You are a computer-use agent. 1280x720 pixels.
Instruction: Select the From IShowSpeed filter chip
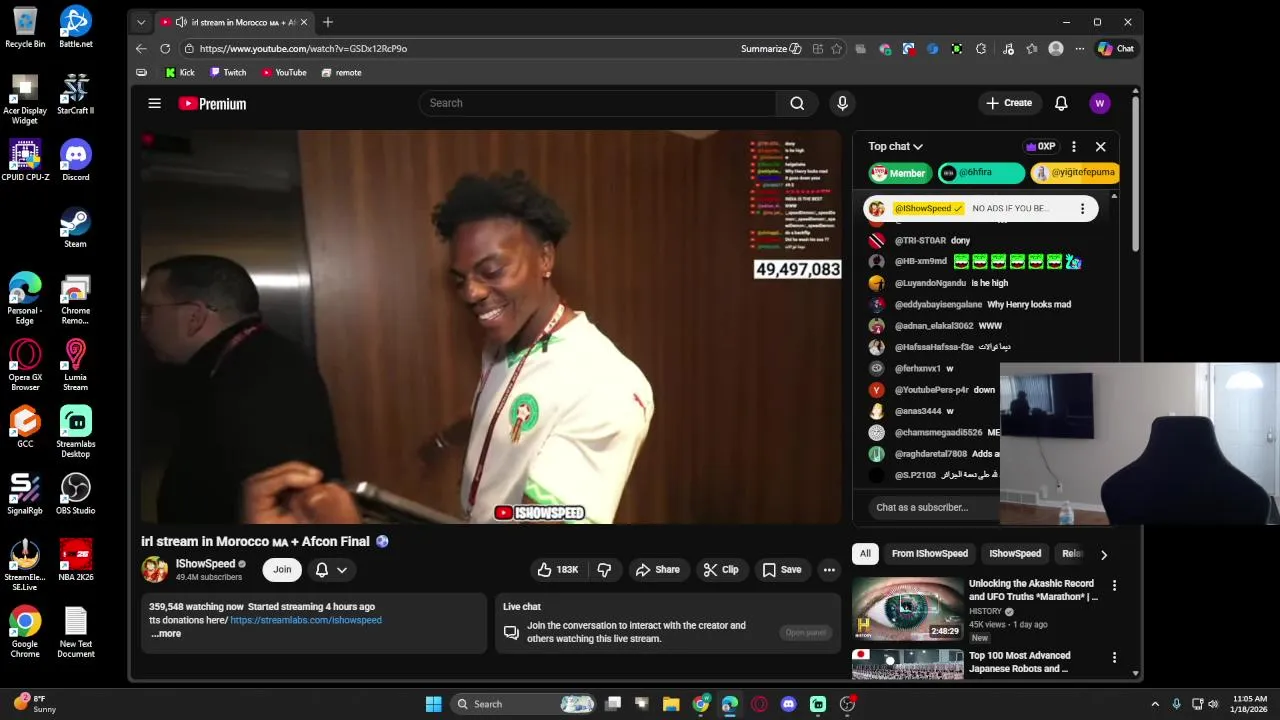pos(930,554)
